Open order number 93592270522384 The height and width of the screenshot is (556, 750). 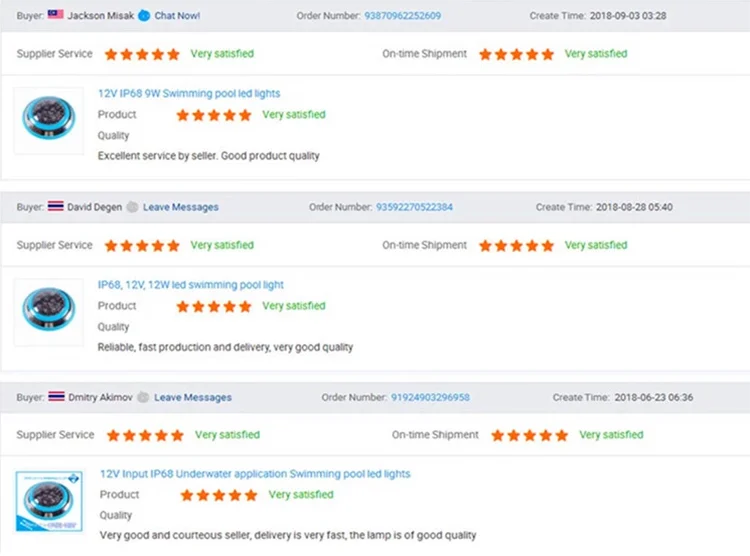pyautogui.click(x=414, y=207)
